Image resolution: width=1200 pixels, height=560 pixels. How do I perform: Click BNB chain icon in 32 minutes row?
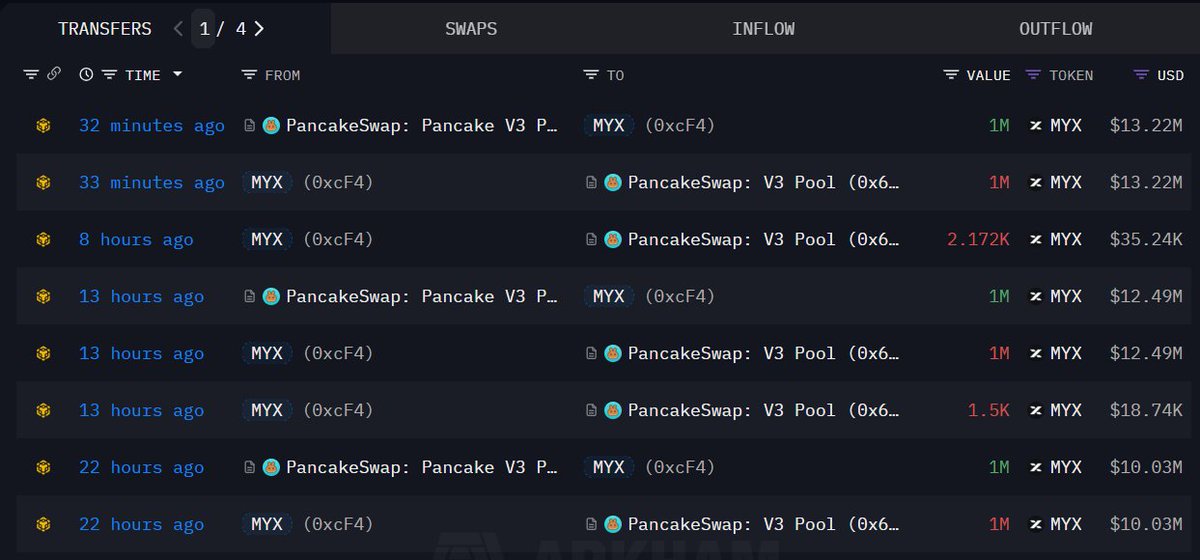(43, 126)
